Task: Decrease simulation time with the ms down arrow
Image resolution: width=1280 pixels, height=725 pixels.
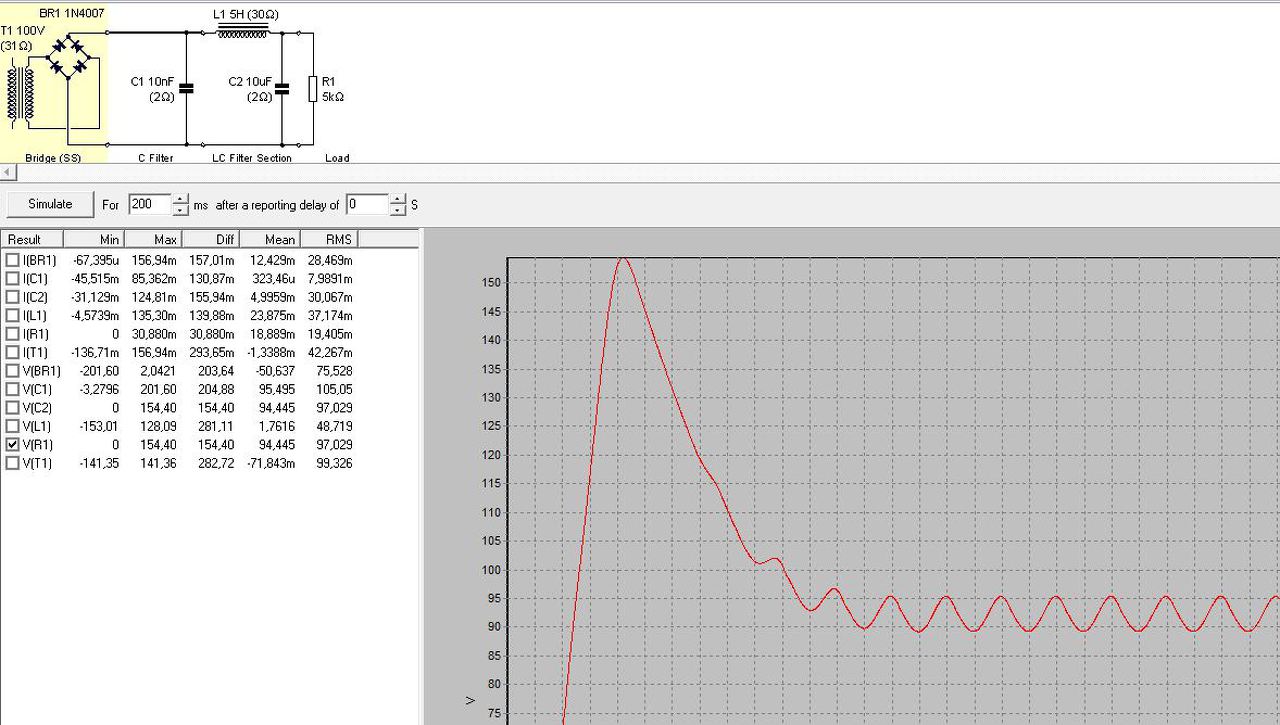Action: point(180,210)
